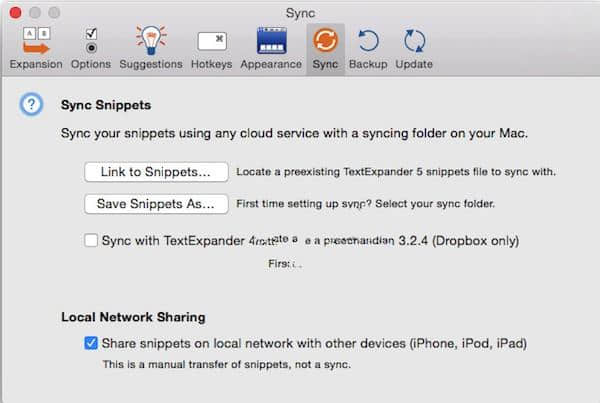Close the Sync preferences window
The width and height of the screenshot is (600, 403).
tap(14, 12)
